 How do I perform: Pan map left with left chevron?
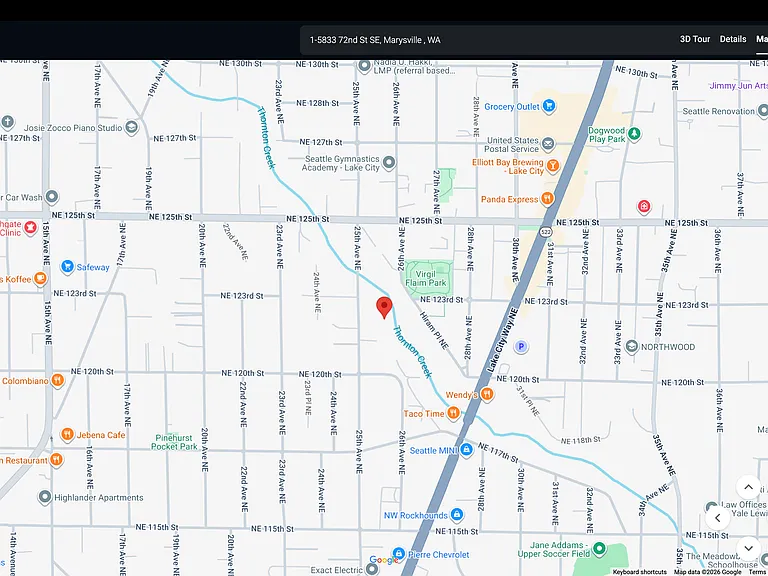pos(718,518)
